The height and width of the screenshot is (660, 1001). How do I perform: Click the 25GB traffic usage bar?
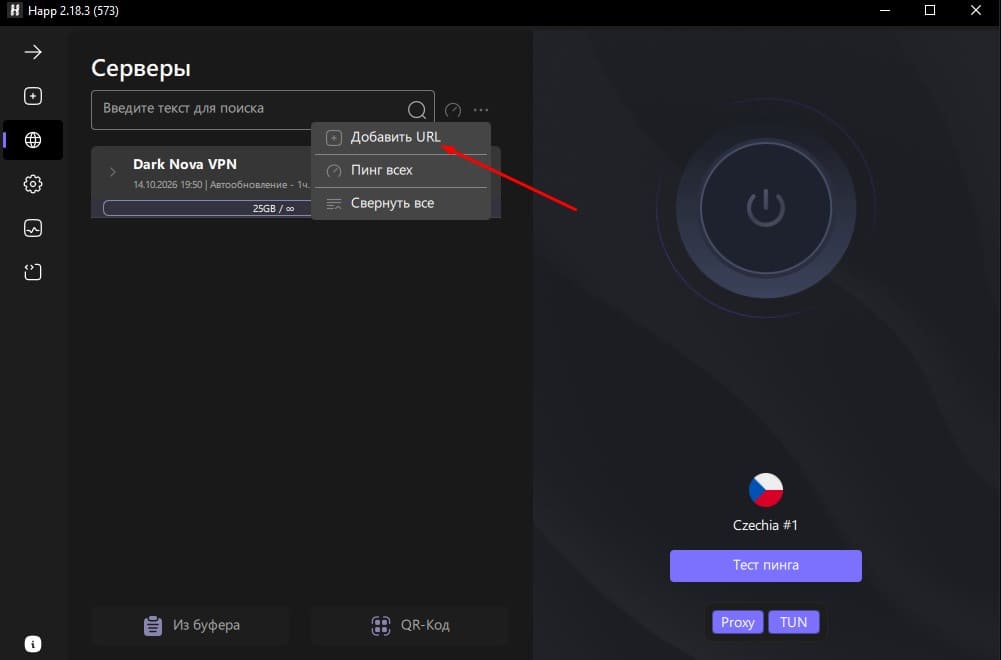(207, 208)
